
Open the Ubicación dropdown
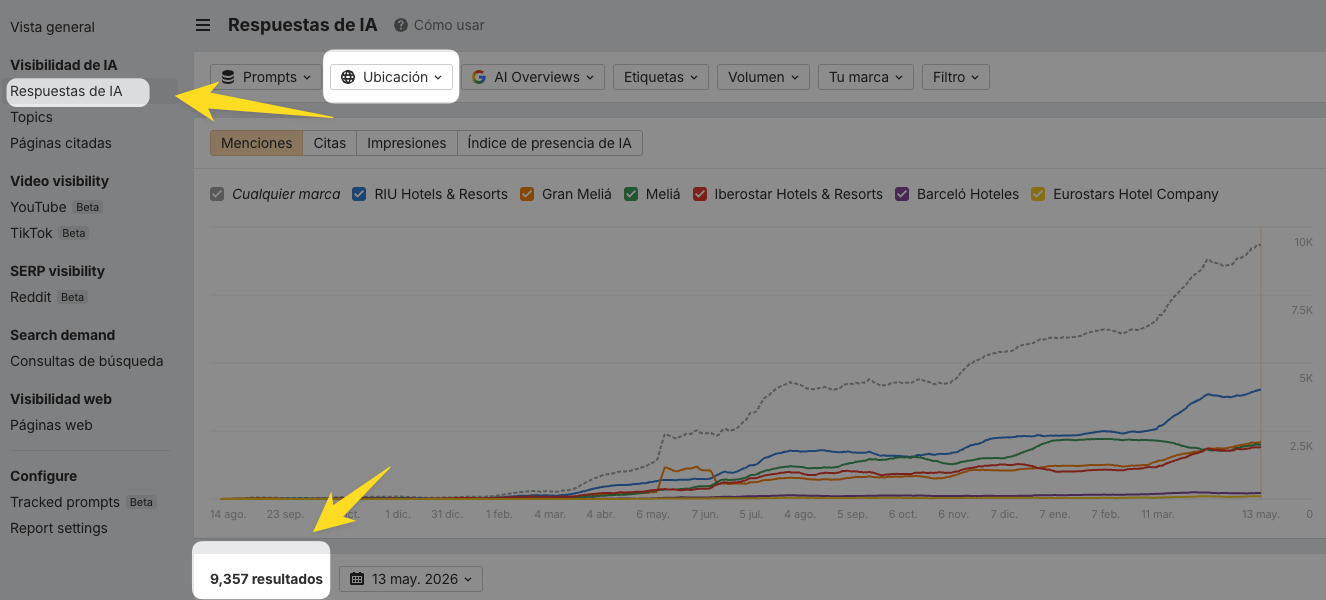click(x=391, y=77)
